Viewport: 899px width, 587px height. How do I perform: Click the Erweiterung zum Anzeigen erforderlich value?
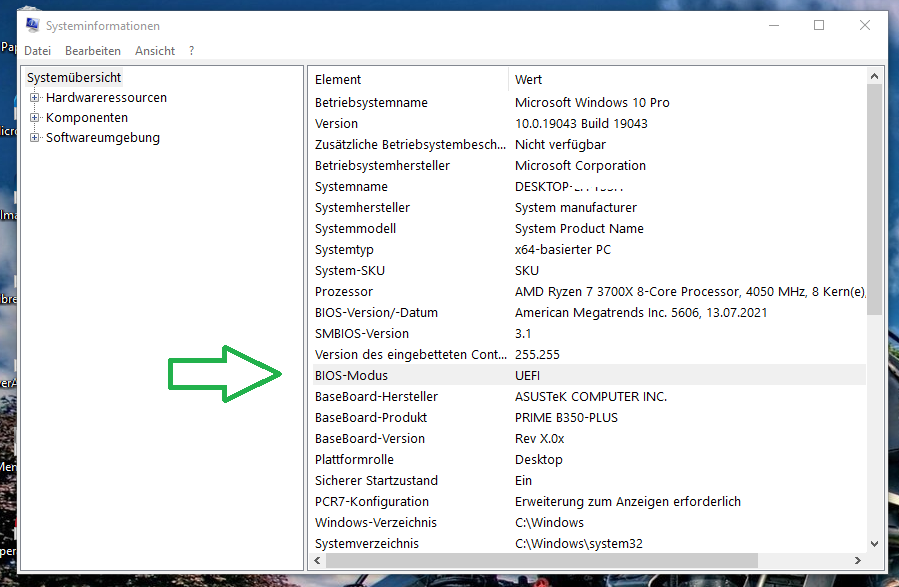pos(628,502)
